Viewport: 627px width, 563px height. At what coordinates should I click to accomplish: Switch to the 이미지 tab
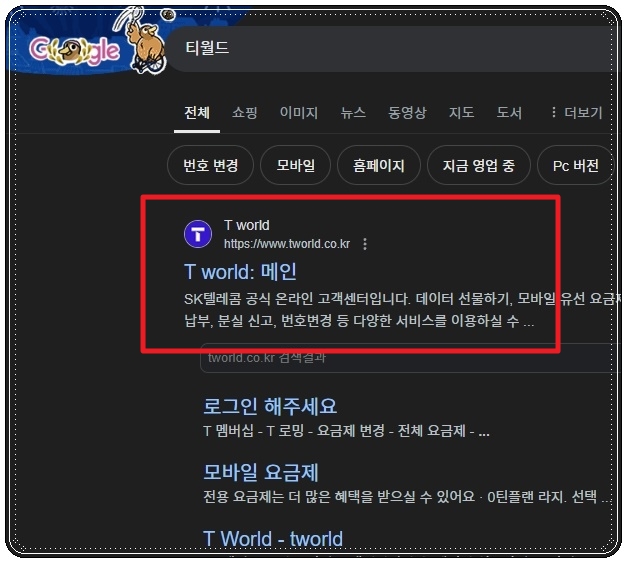(299, 113)
